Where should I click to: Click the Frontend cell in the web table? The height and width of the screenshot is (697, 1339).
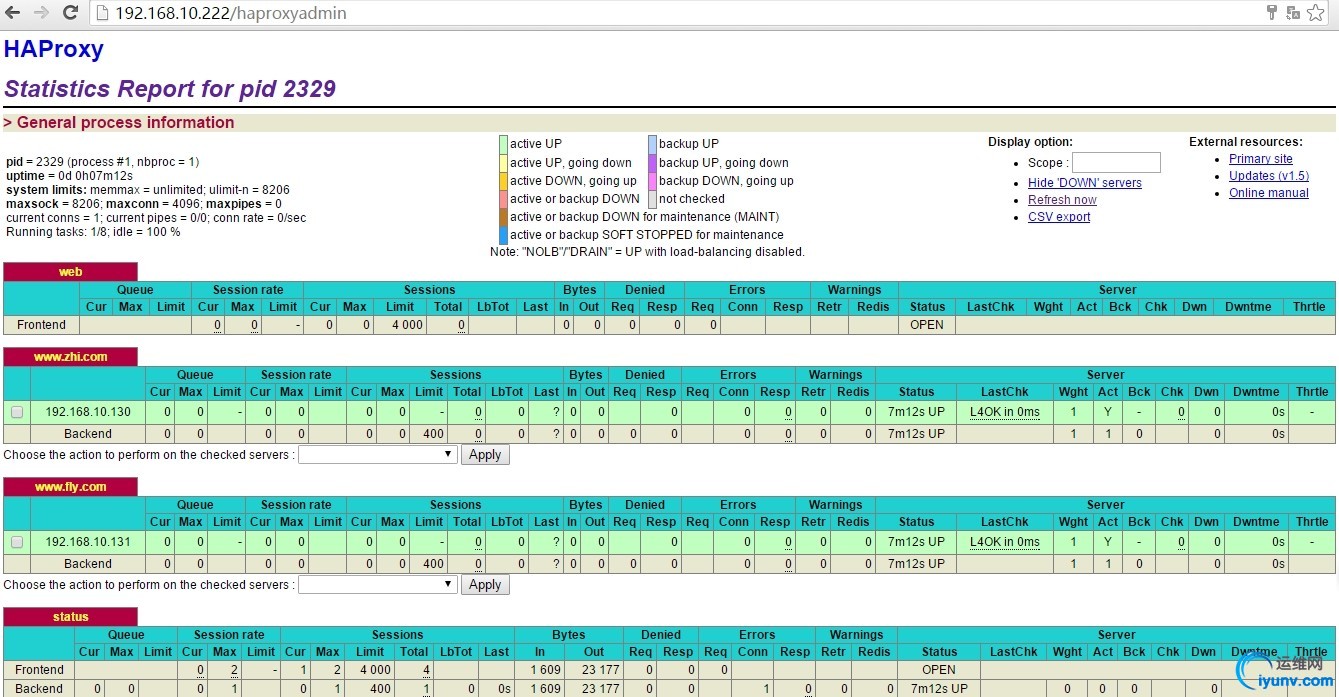[42, 325]
